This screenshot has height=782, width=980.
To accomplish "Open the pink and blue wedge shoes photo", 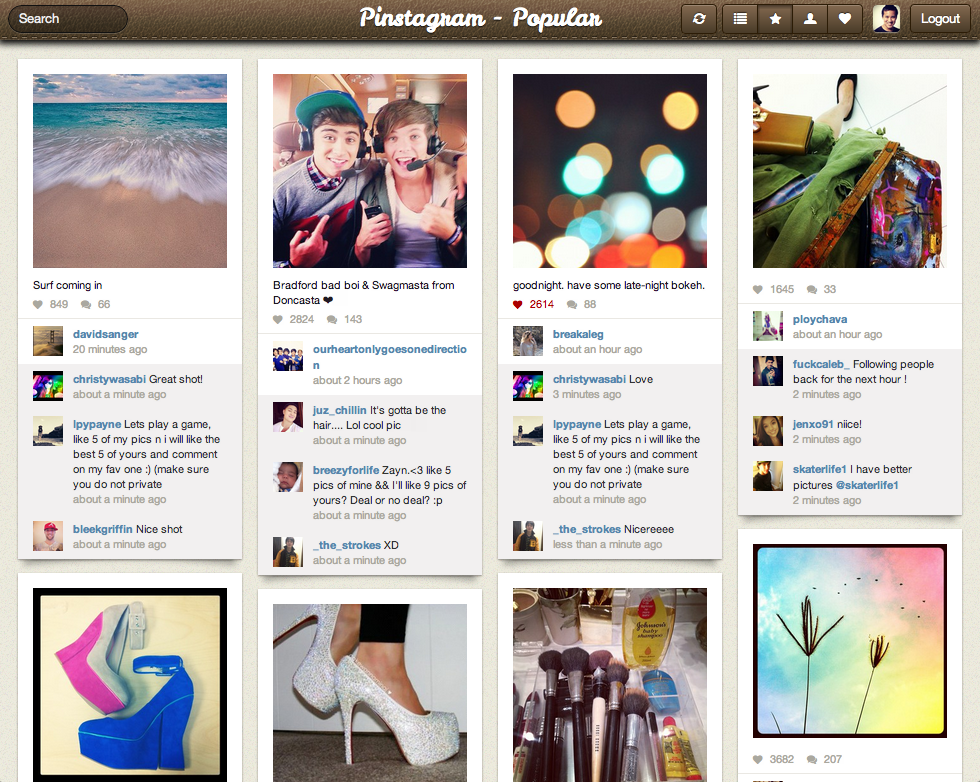I will pyautogui.click(x=130, y=684).
